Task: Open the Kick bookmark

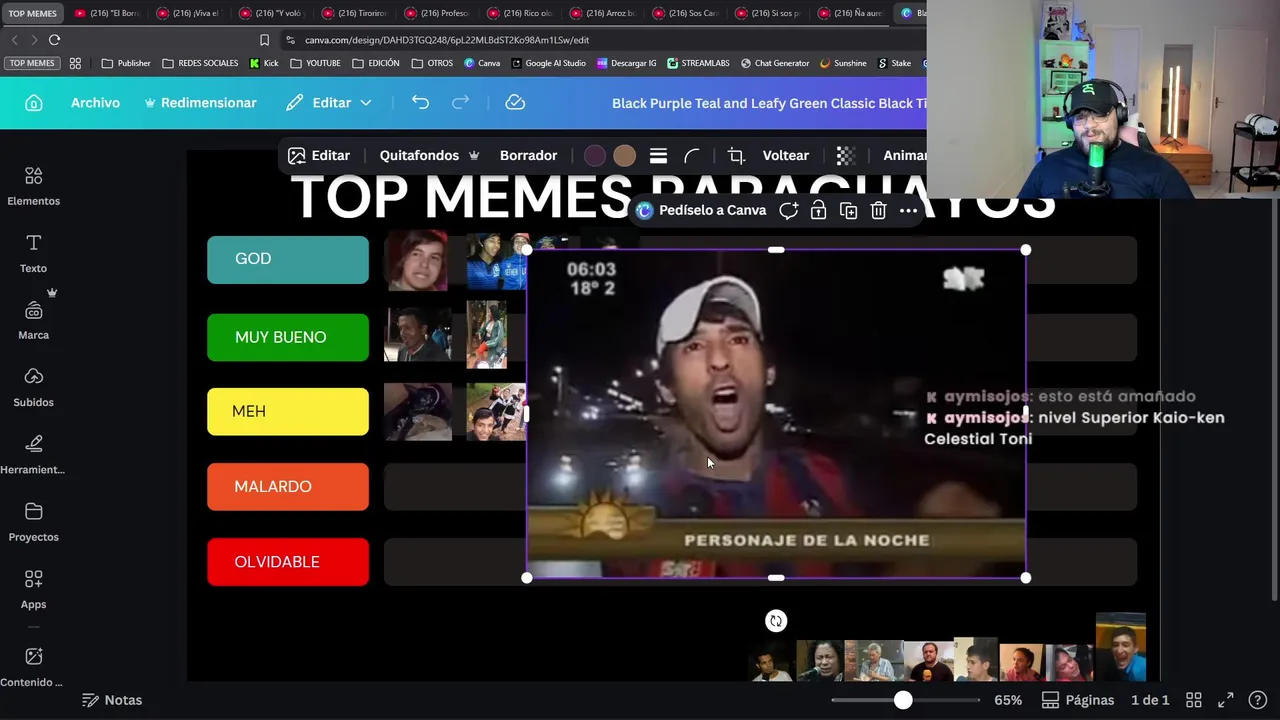Action: pos(264,63)
